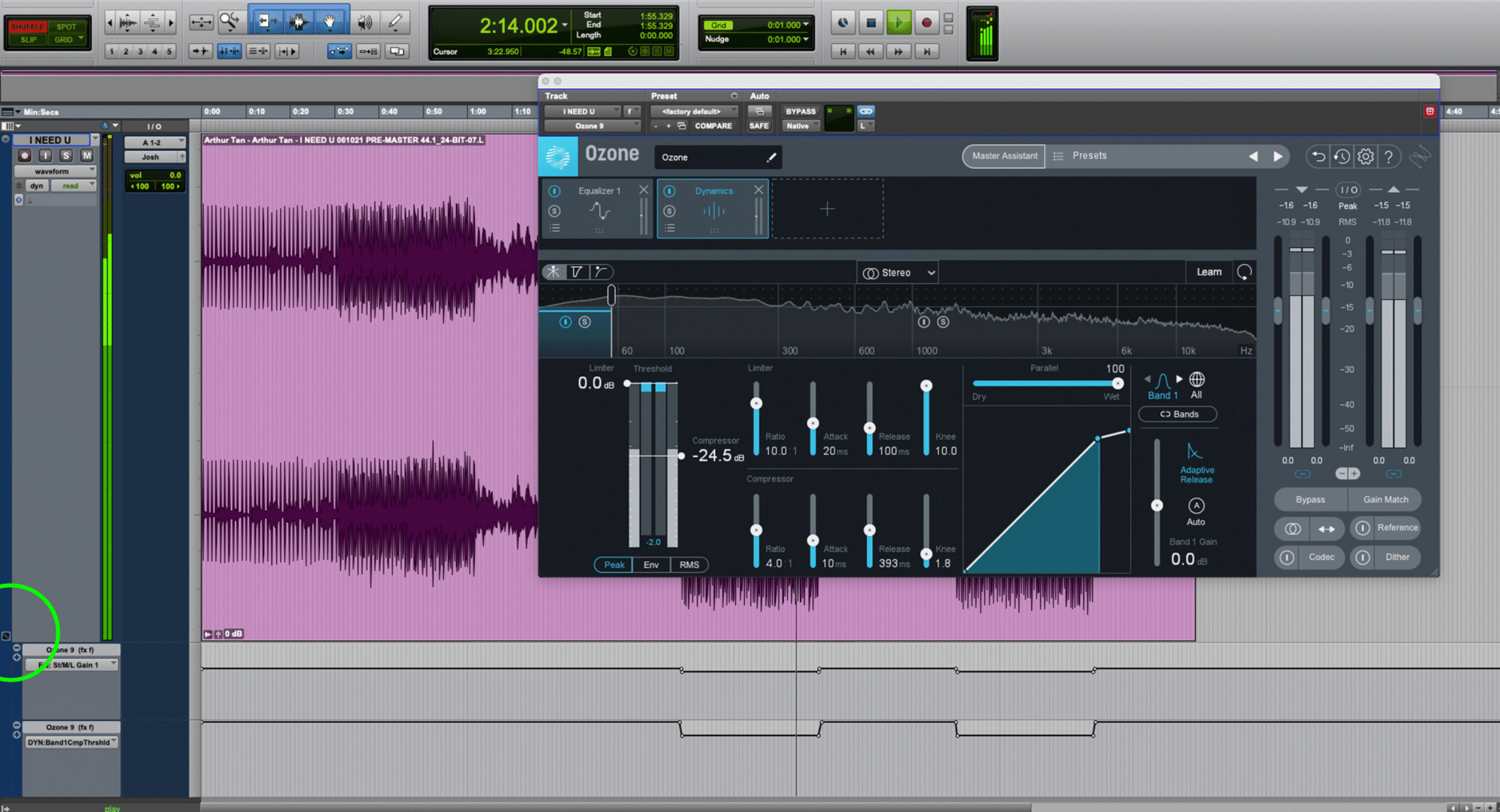Open read automation mode selector
This screenshot has height=812, width=1500.
click(x=74, y=186)
